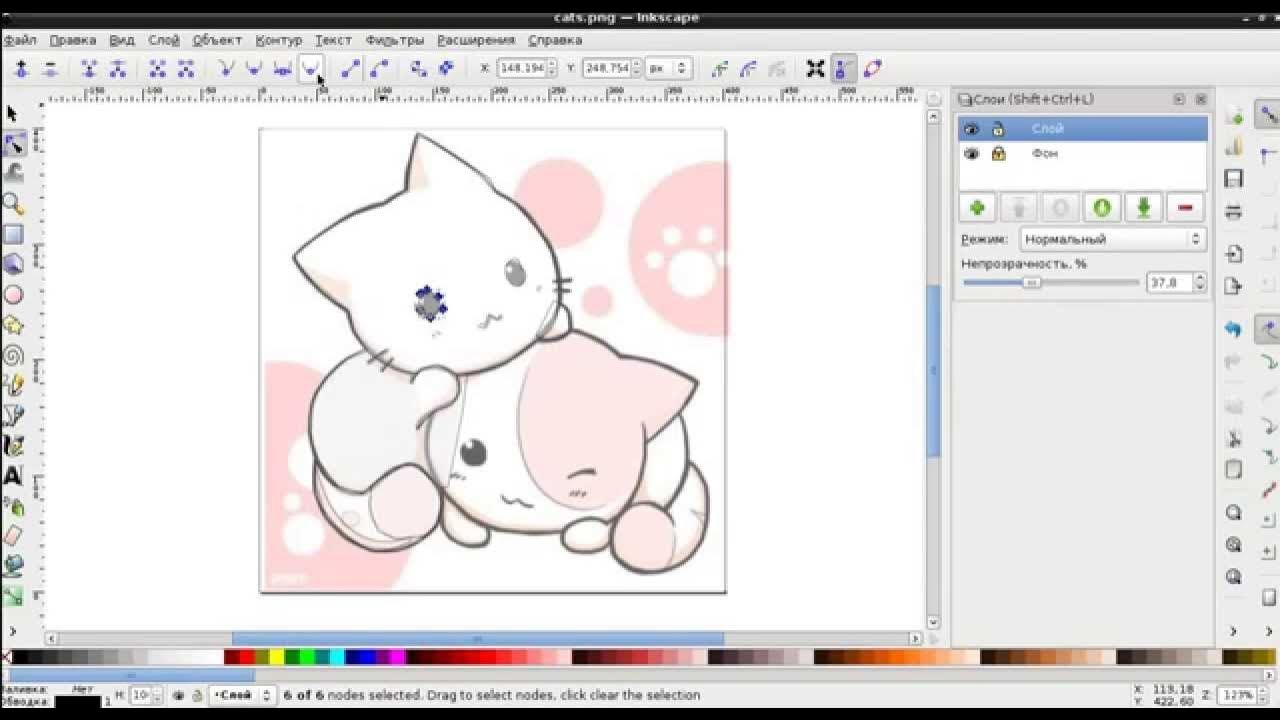Image resolution: width=1280 pixels, height=720 pixels.
Task: Open the layer selector dropdown in status bar
Action: click(240, 695)
